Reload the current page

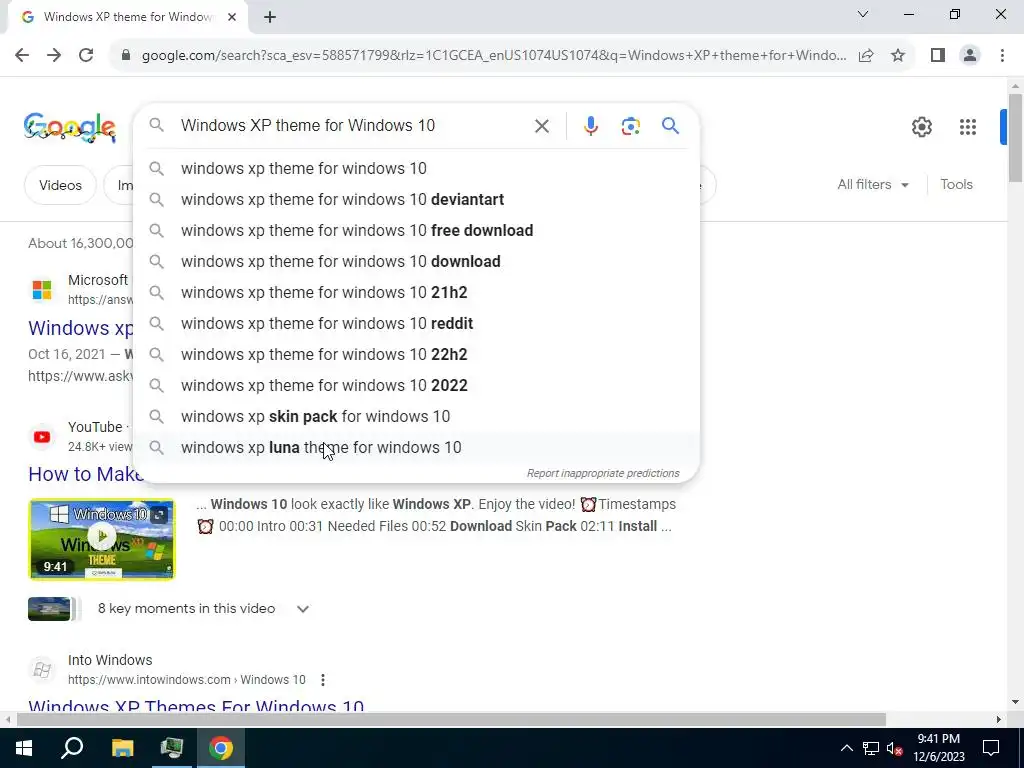(86, 55)
